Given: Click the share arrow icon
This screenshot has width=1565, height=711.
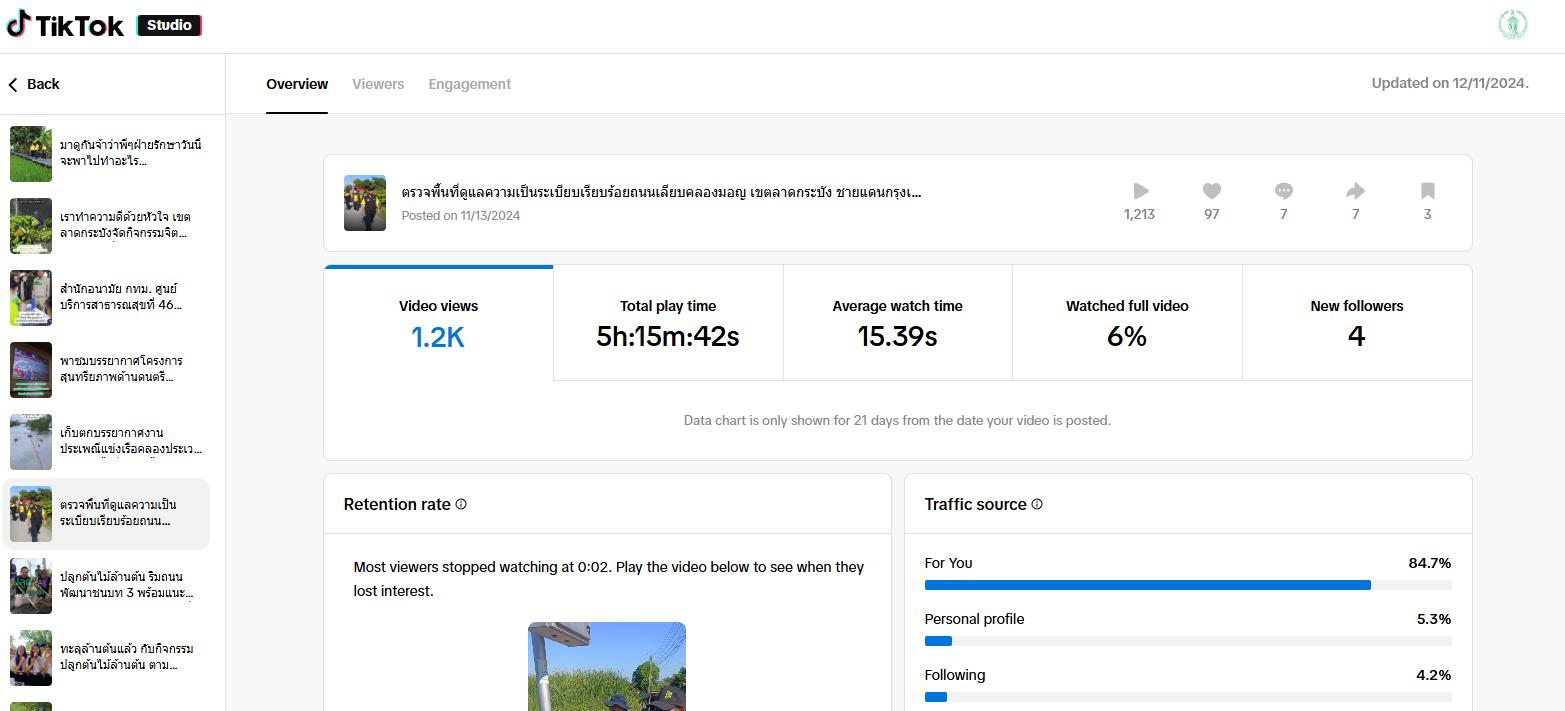Looking at the screenshot, I should coord(1355,191).
